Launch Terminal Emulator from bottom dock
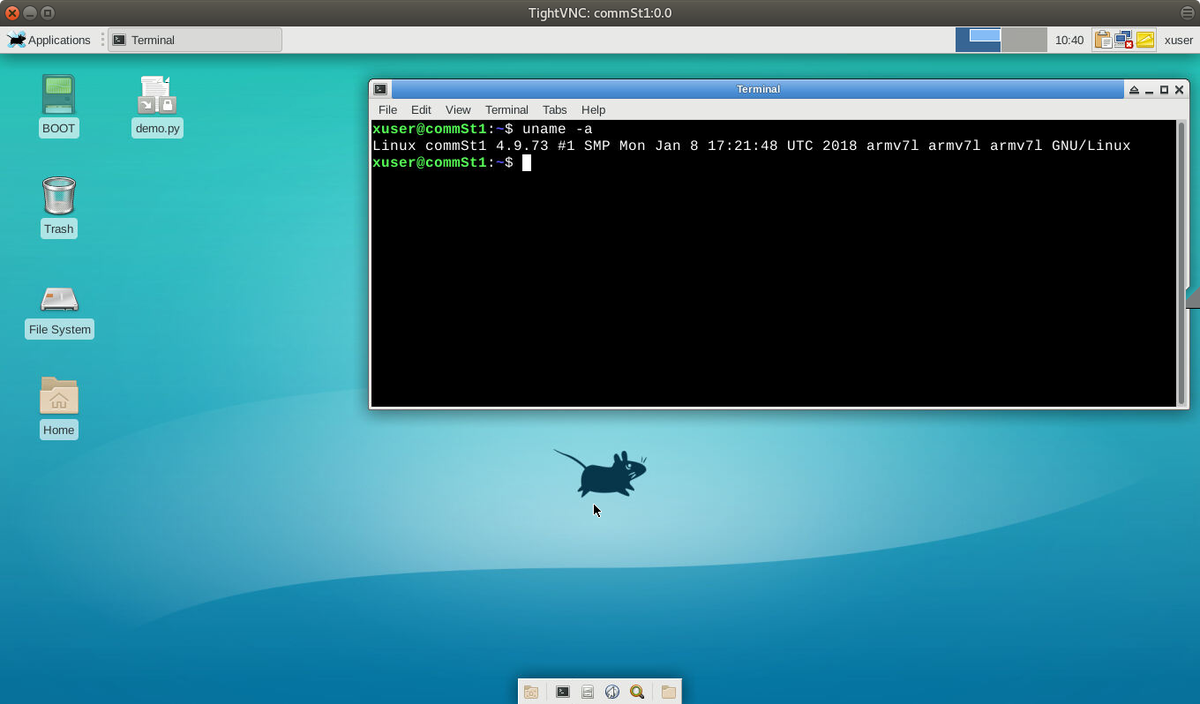The width and height of the screenshot is (1200, 704). point(563,691)
